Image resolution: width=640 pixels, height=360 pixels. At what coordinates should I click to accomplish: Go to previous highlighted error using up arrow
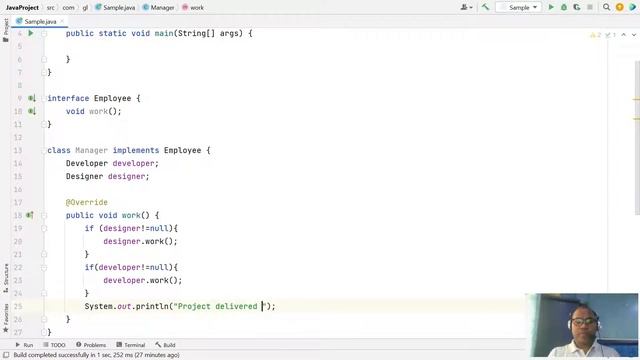[624, 35]
